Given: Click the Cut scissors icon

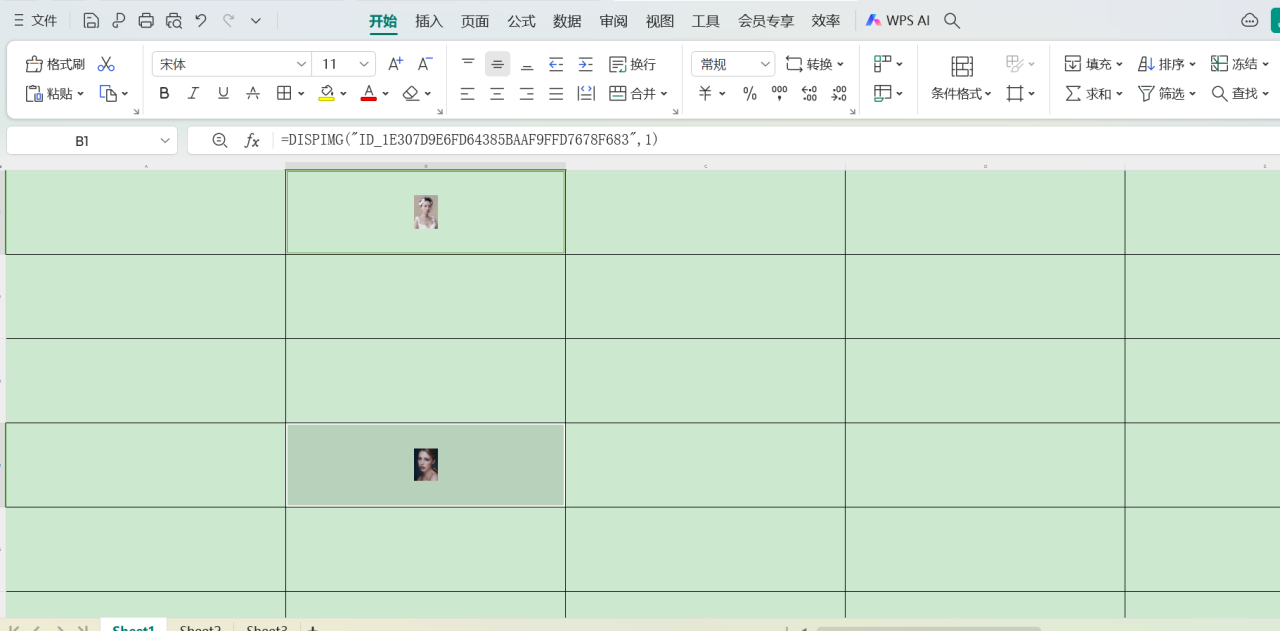Looking at the screenshot, I should 106,64.
